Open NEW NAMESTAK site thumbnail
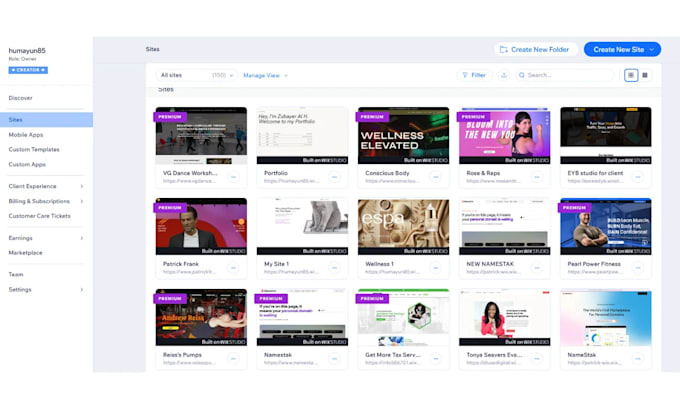Viewport: 680px width, 409px height. (x=504, y=226)
